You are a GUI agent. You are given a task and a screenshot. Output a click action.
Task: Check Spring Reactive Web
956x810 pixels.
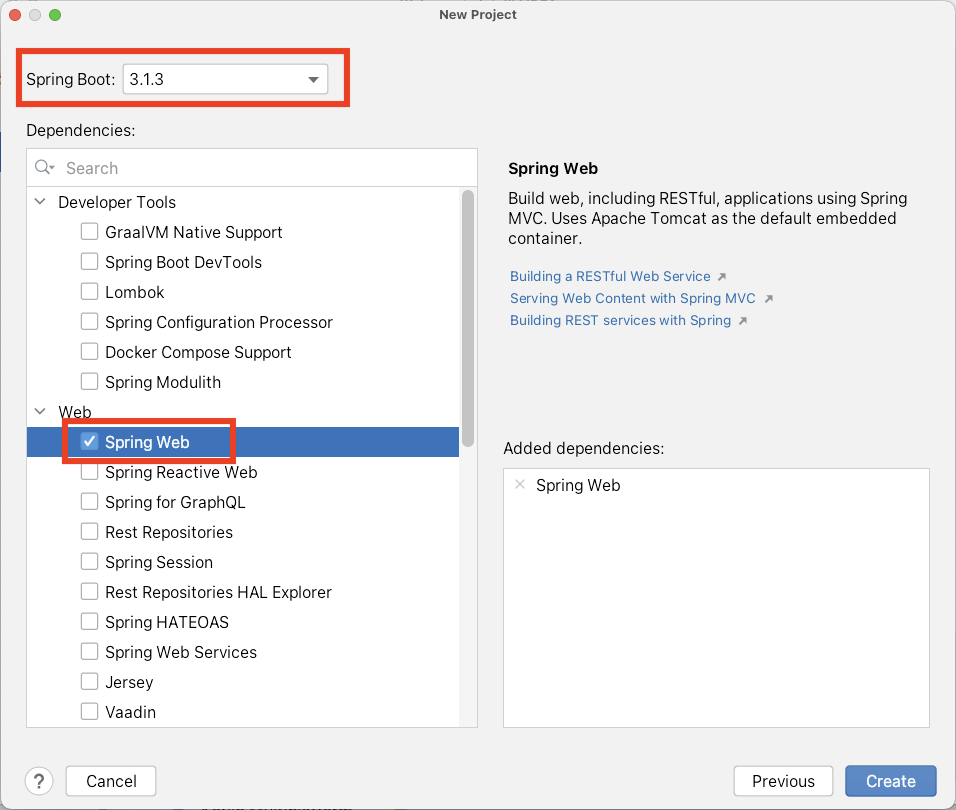(x=90, y=472)
